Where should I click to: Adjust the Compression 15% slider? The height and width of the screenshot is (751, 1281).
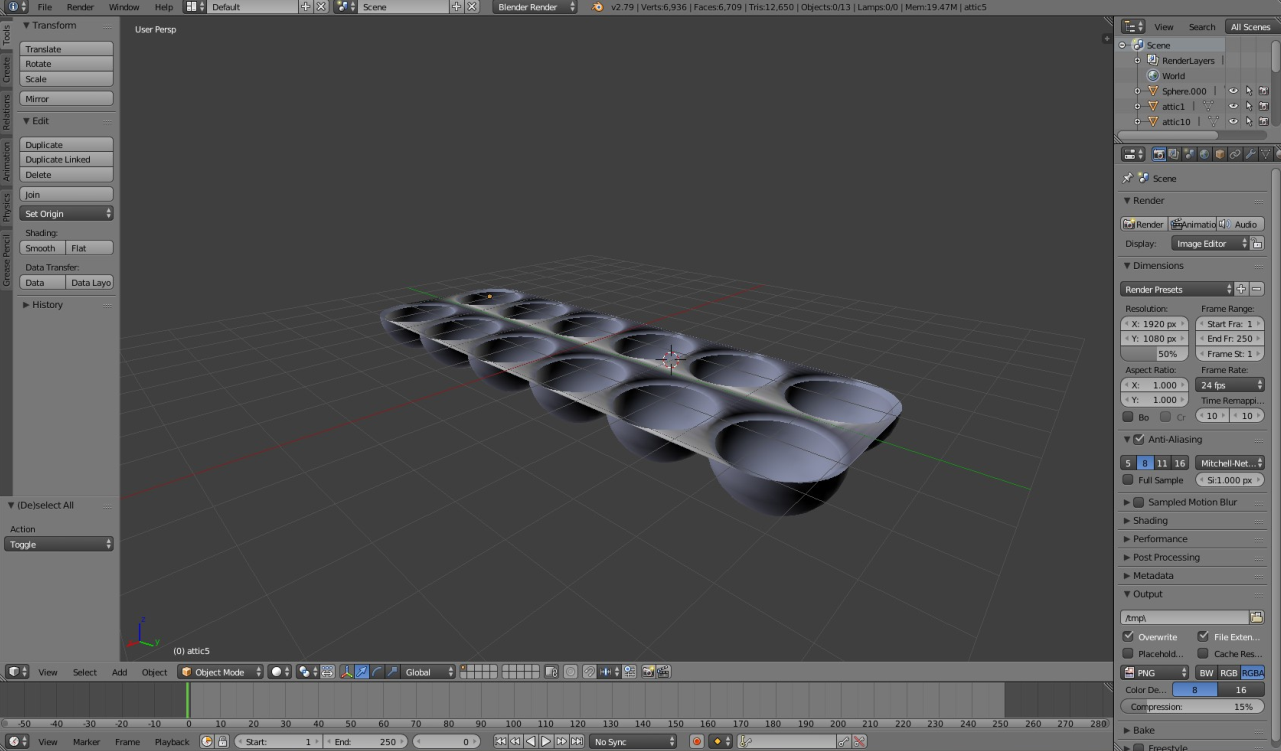pos(1193,707)
